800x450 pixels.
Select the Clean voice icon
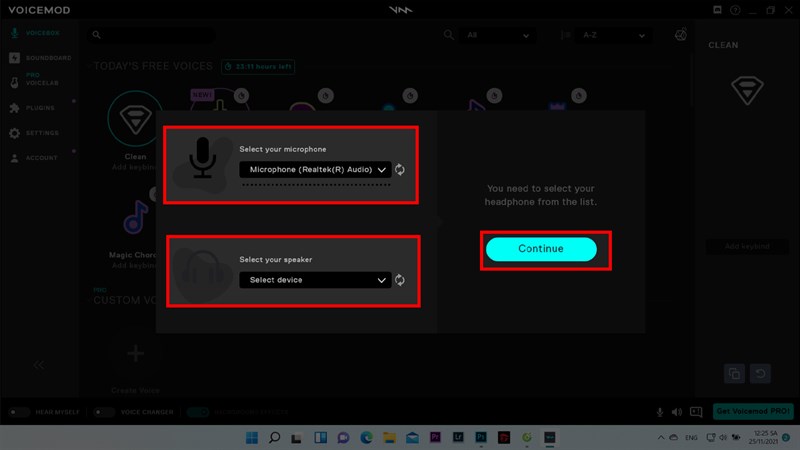pos(135,119)
